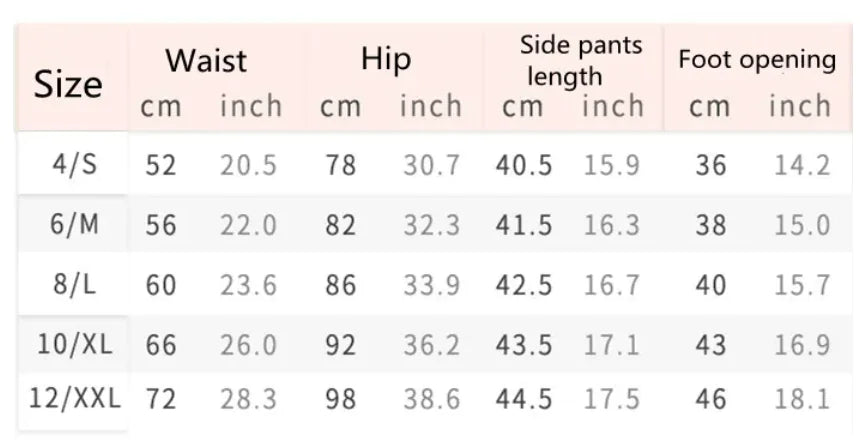Select the 10/XL size row label

(75, 345)
